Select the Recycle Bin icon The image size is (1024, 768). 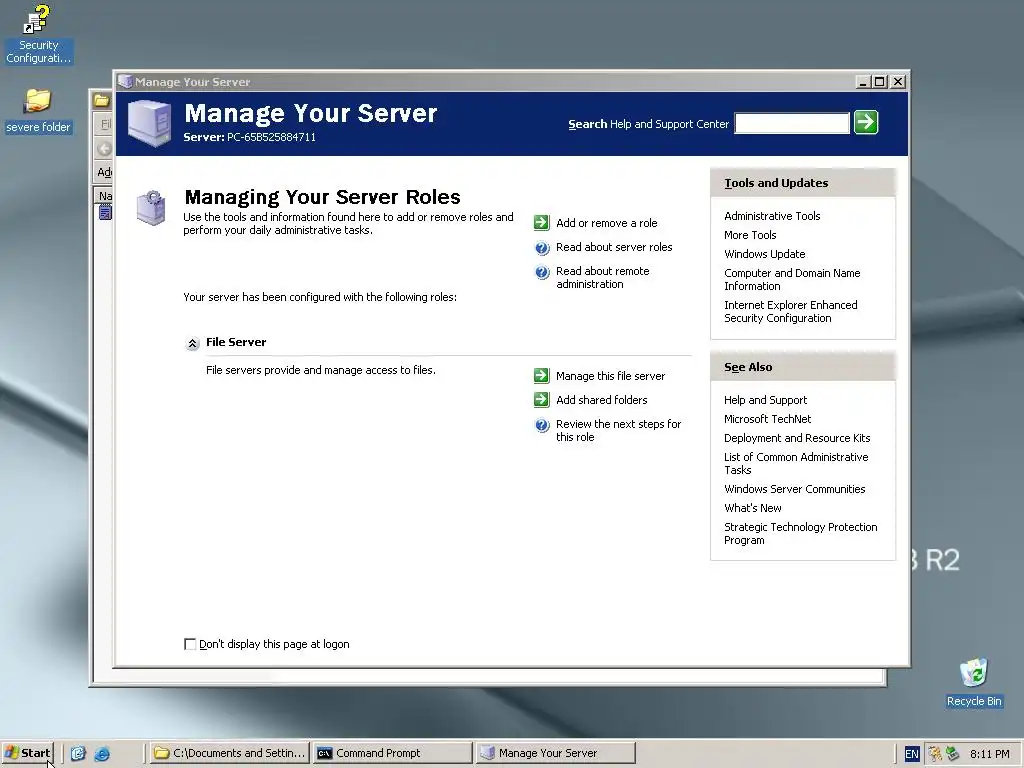[974, 682]
